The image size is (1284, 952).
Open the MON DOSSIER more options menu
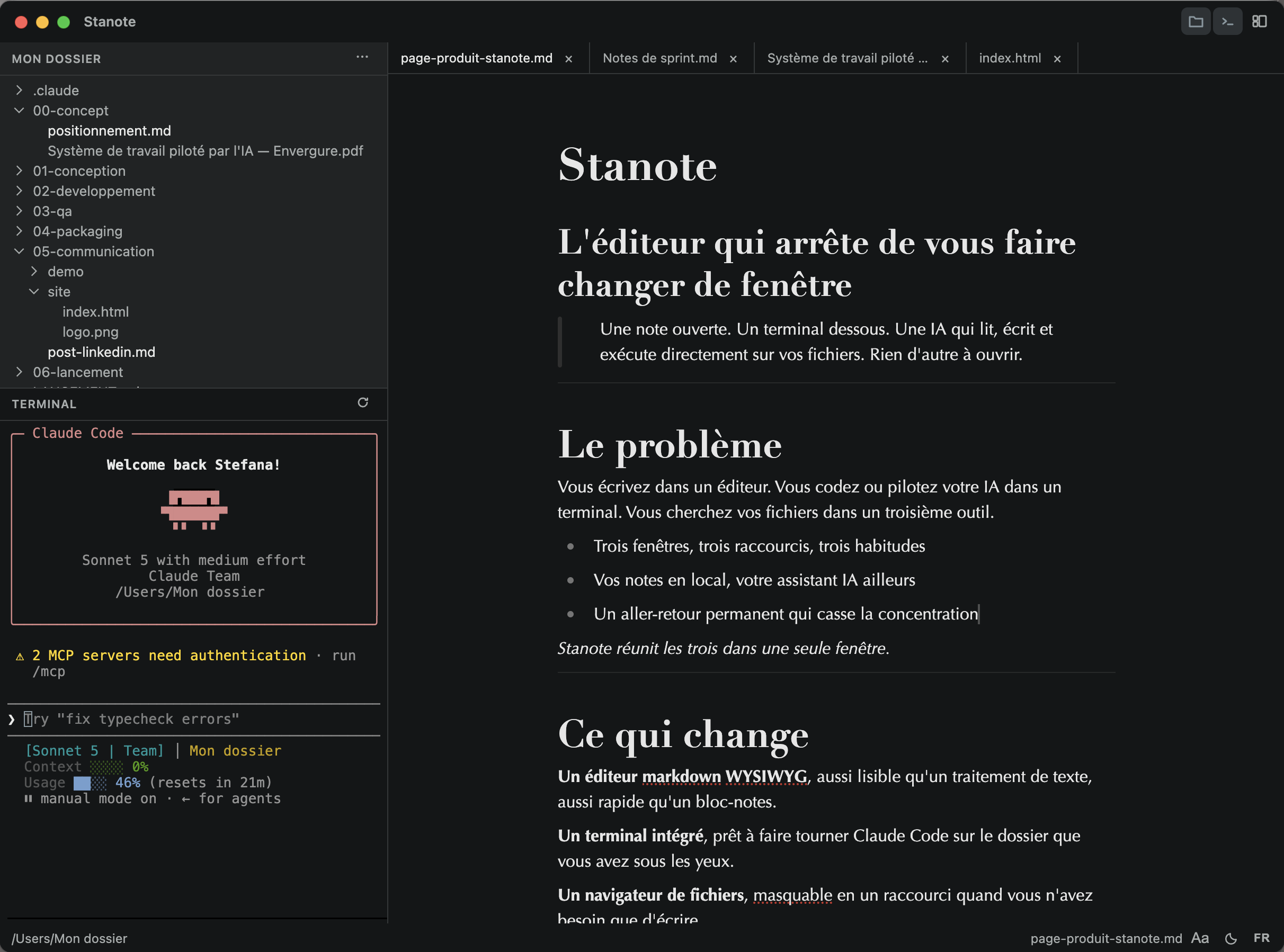362,57
